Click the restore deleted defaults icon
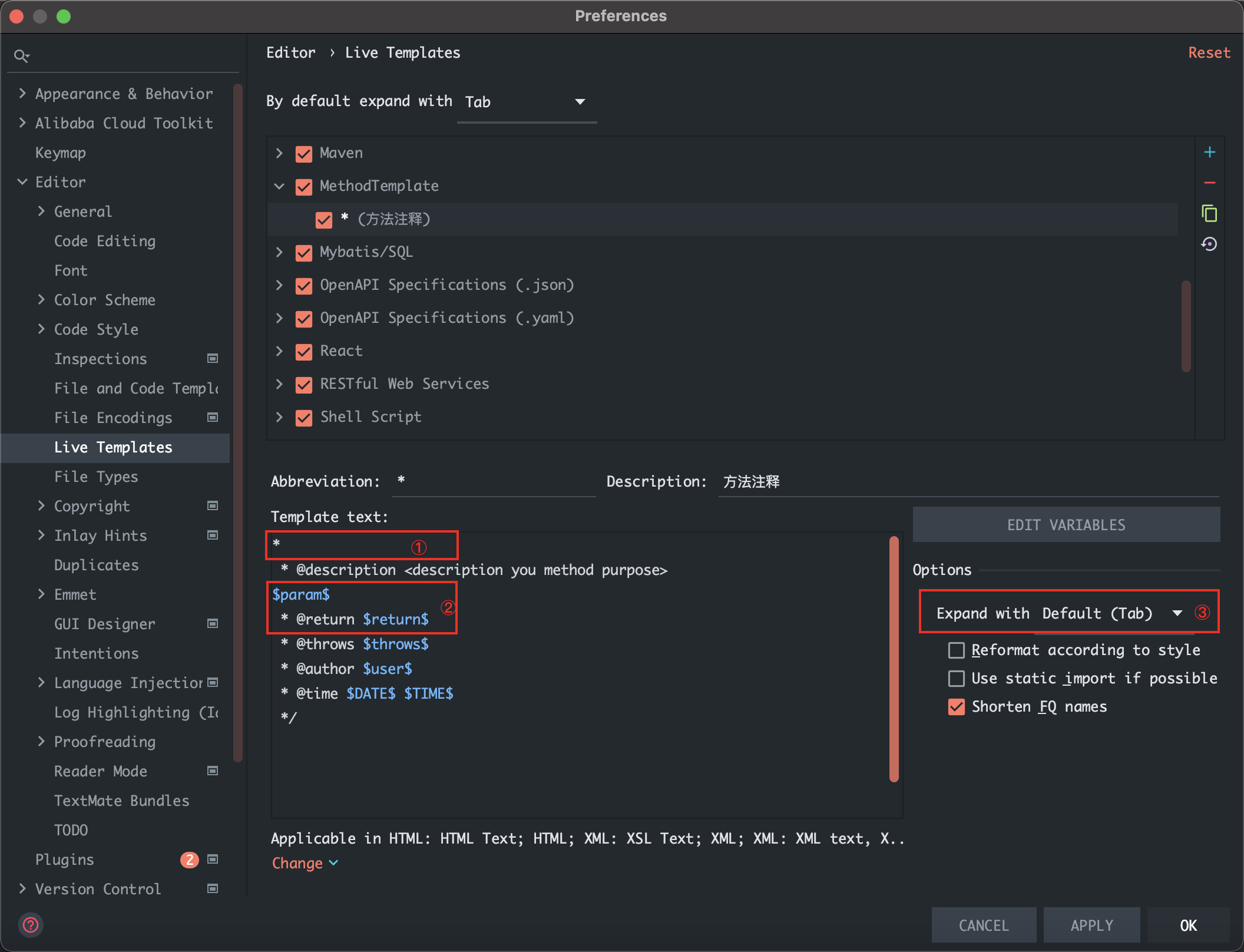1244x952 pixels. (x=1209, y=244)
